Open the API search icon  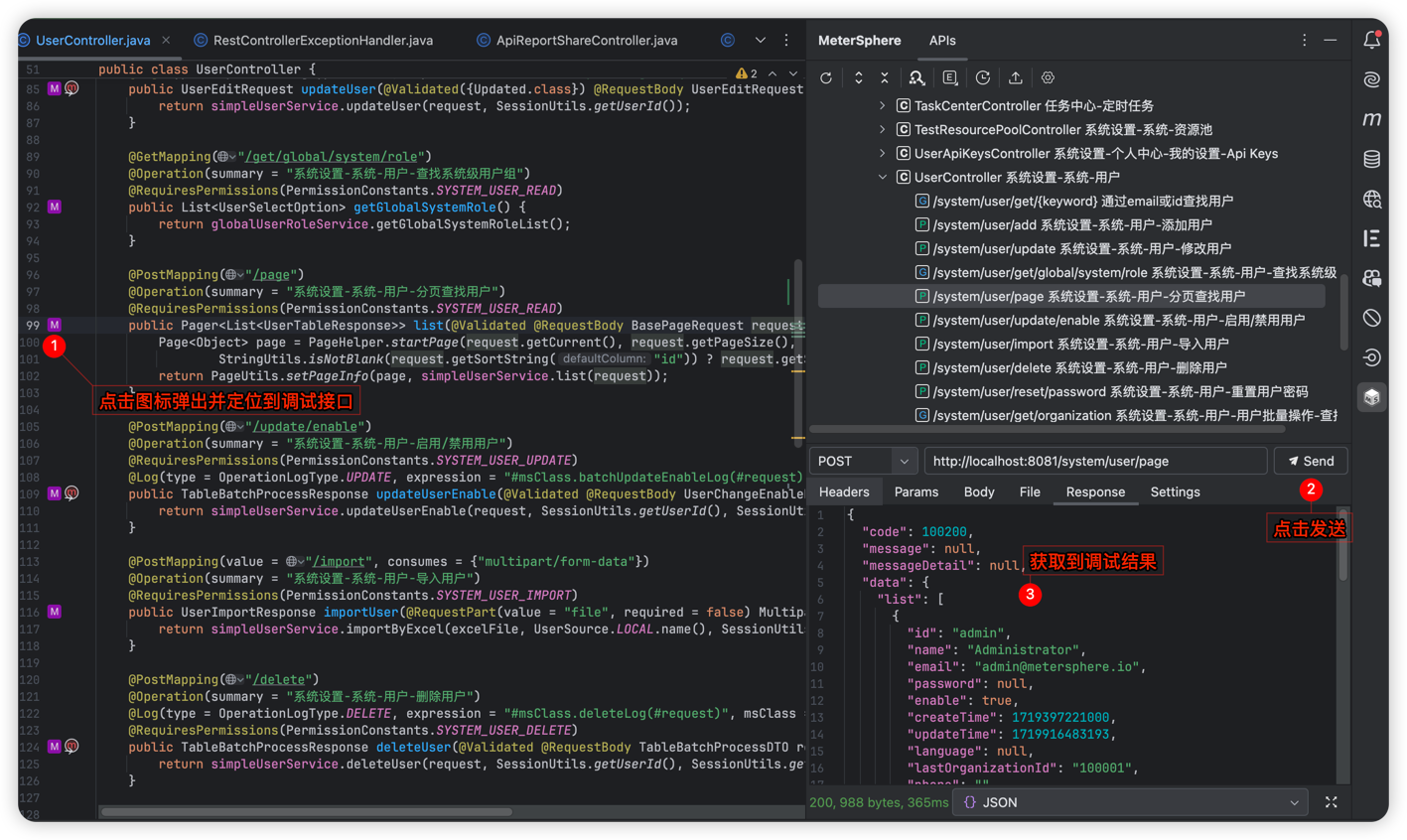pyautogui.click(x=916, y=77)
